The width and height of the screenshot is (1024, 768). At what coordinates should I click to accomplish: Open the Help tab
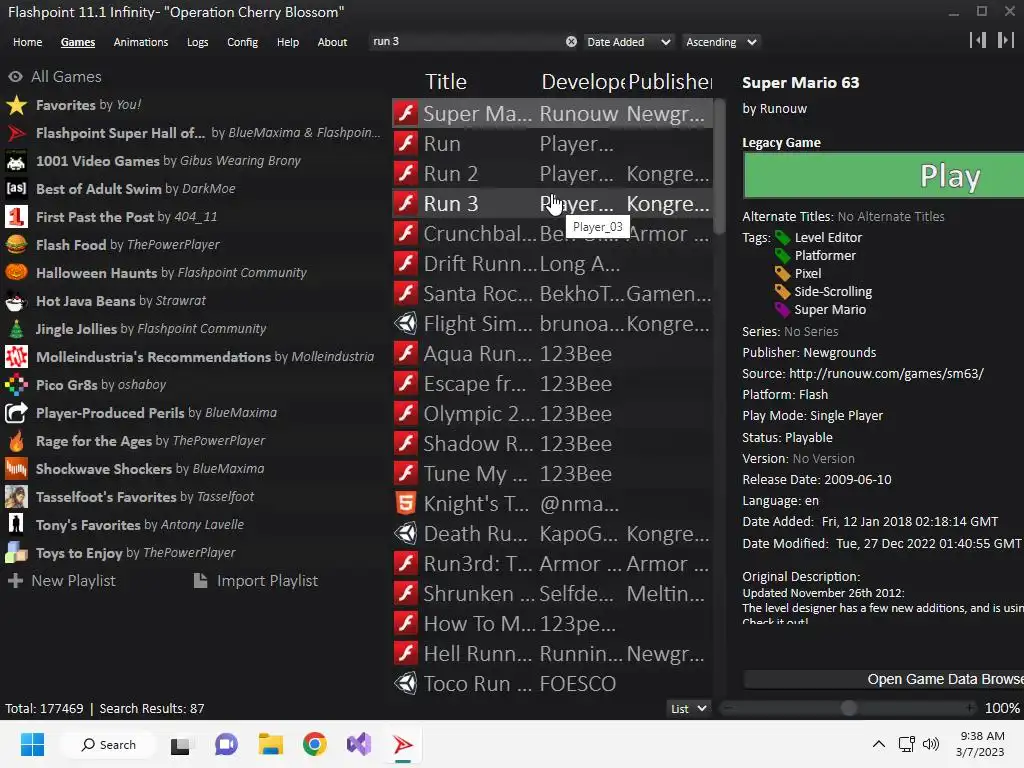click(287, 42)
